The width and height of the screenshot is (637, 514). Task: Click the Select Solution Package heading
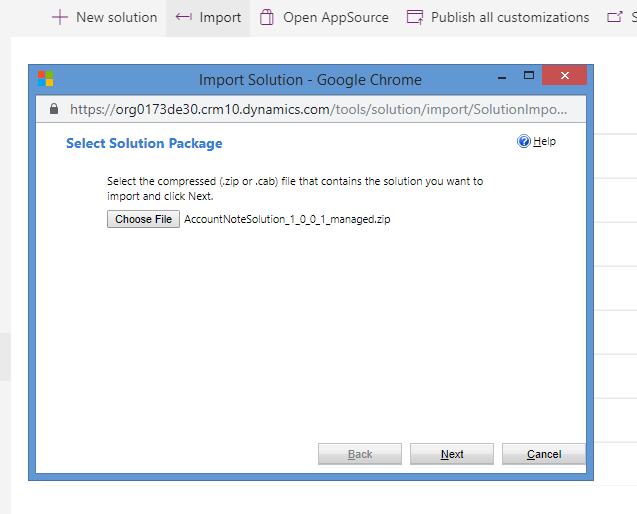pos(144,144)
